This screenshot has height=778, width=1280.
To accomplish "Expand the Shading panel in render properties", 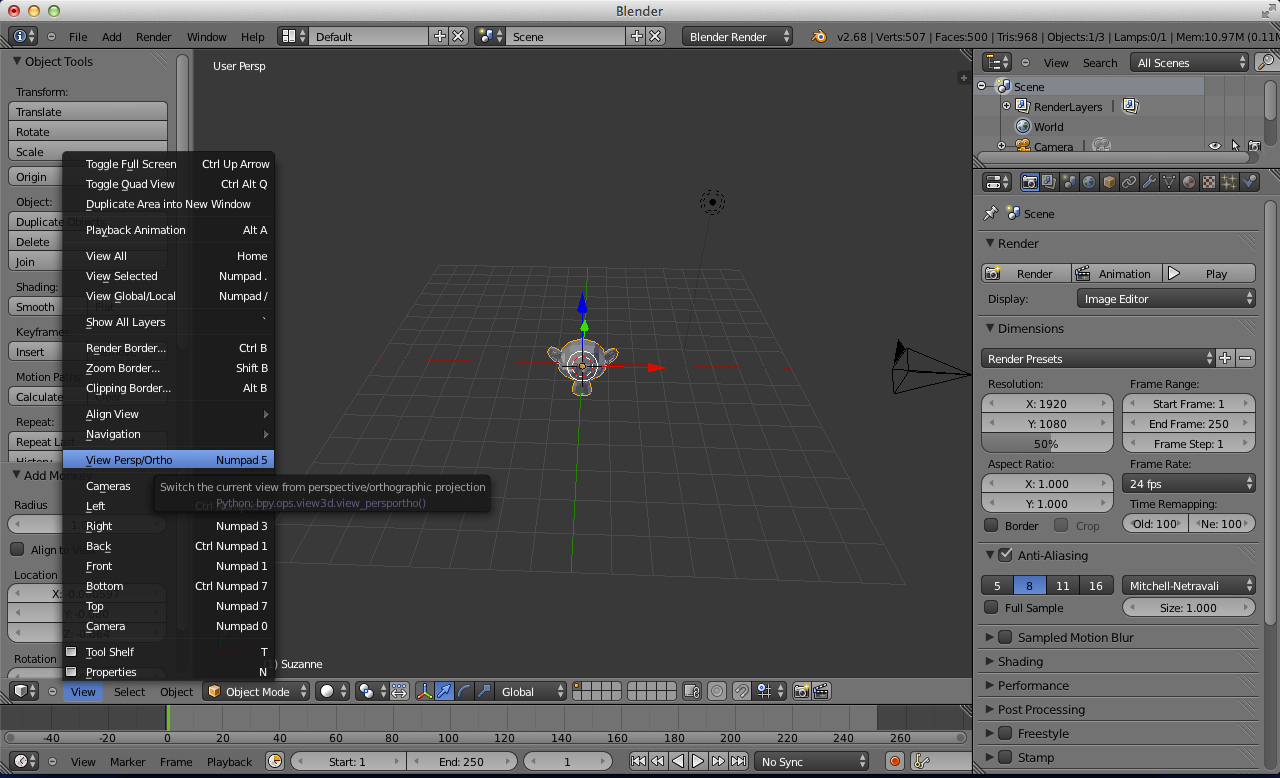I will coord(1020,661).
